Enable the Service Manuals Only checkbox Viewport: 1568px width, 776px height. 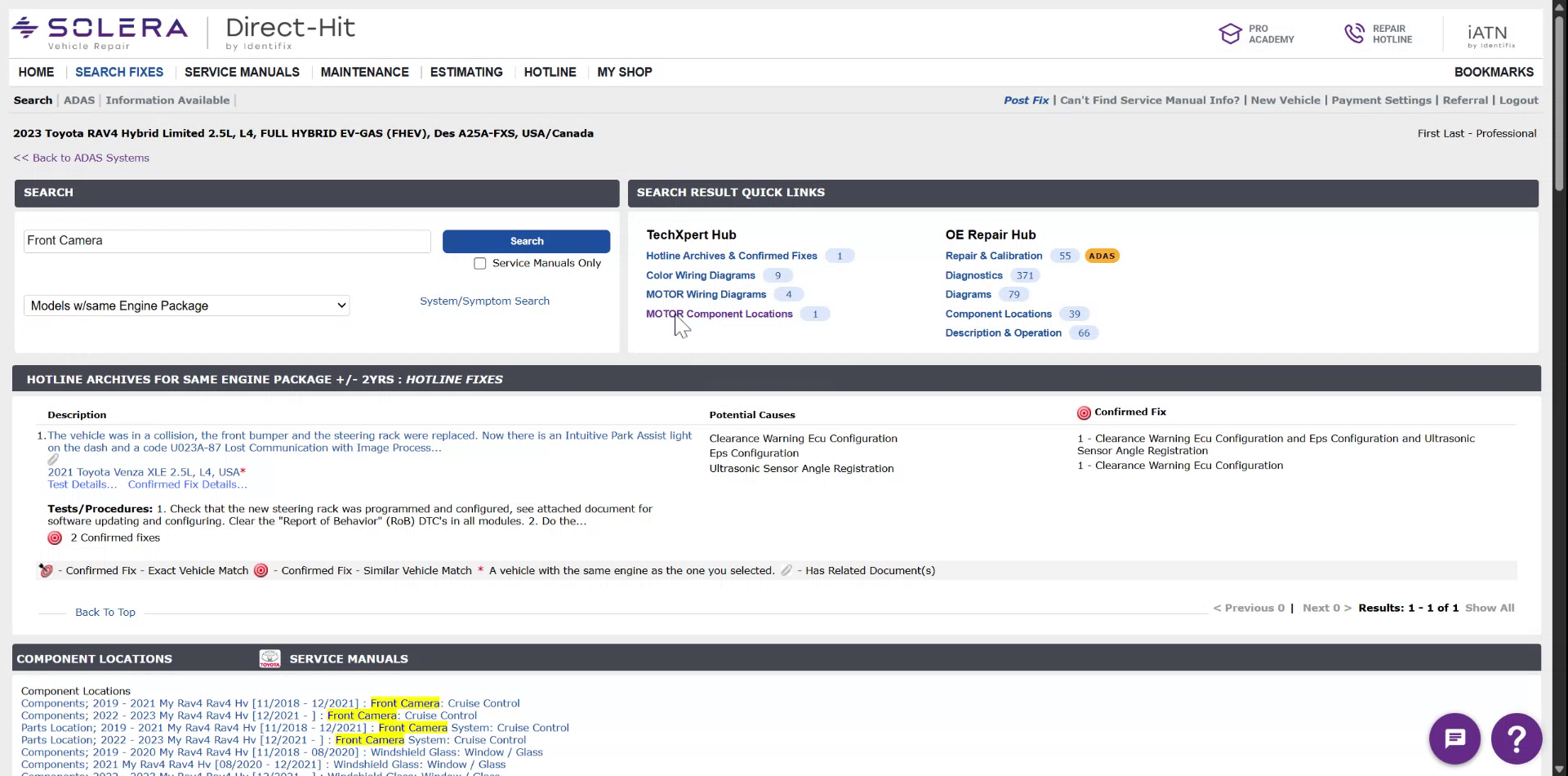pos(480,263)
